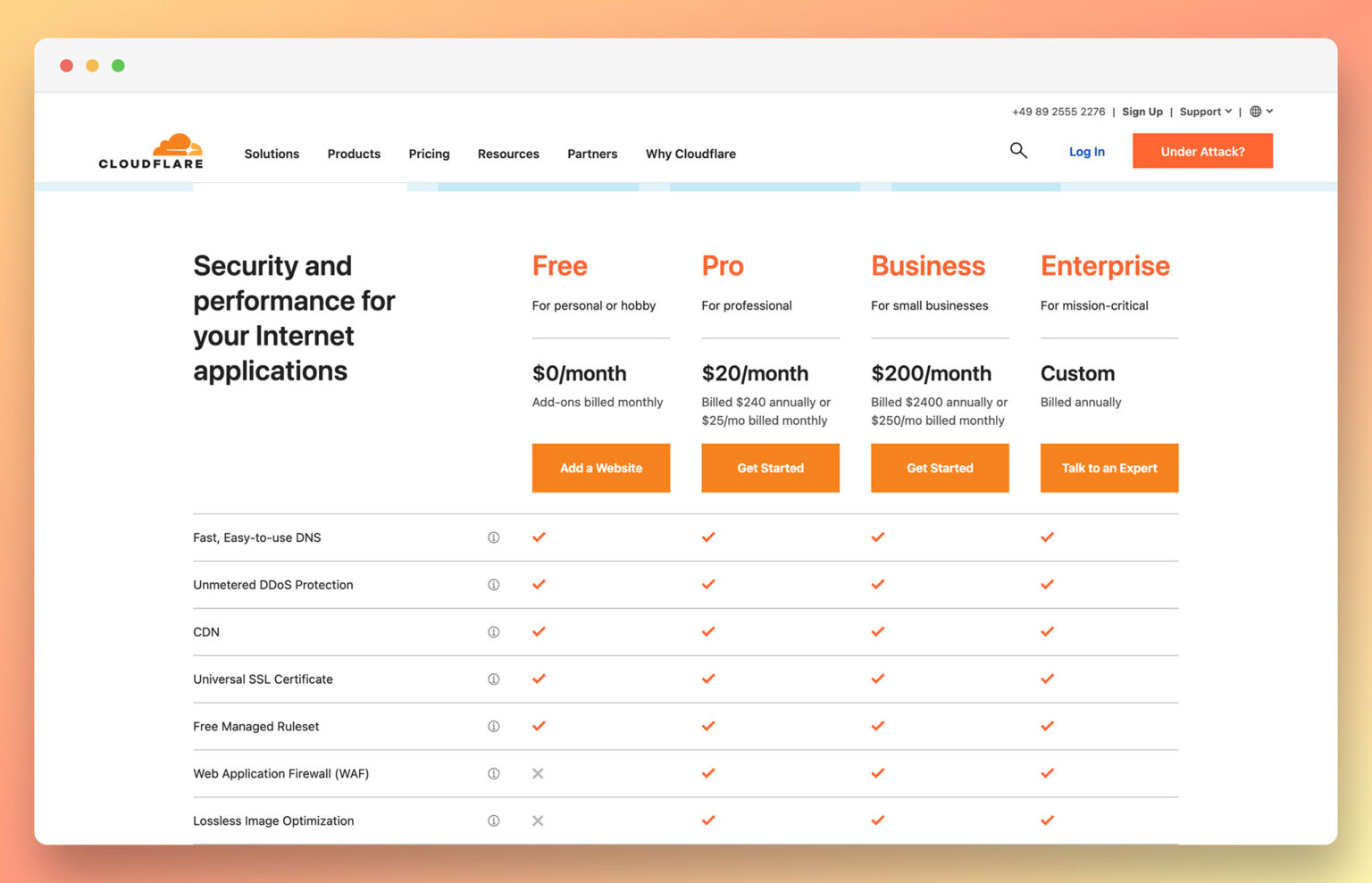Click the Unmetered DDoS Protection label
The width and height of the screenshot is (1372, 883).
273,585
